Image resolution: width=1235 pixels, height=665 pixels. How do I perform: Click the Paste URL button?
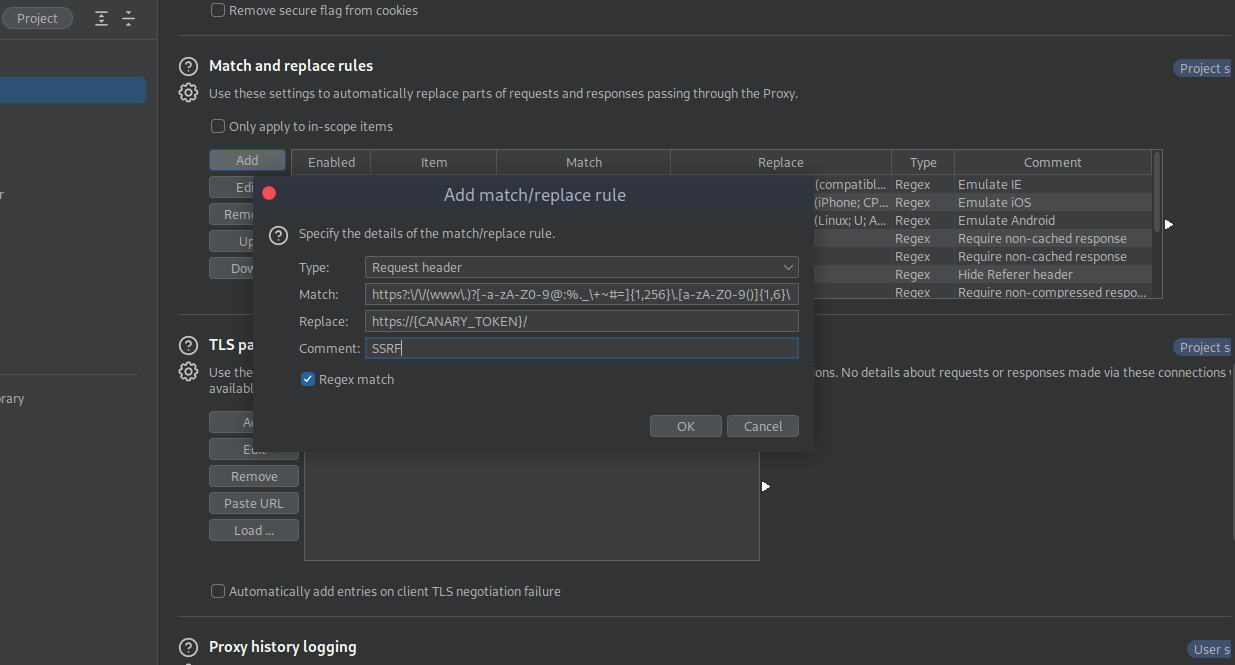254,503
